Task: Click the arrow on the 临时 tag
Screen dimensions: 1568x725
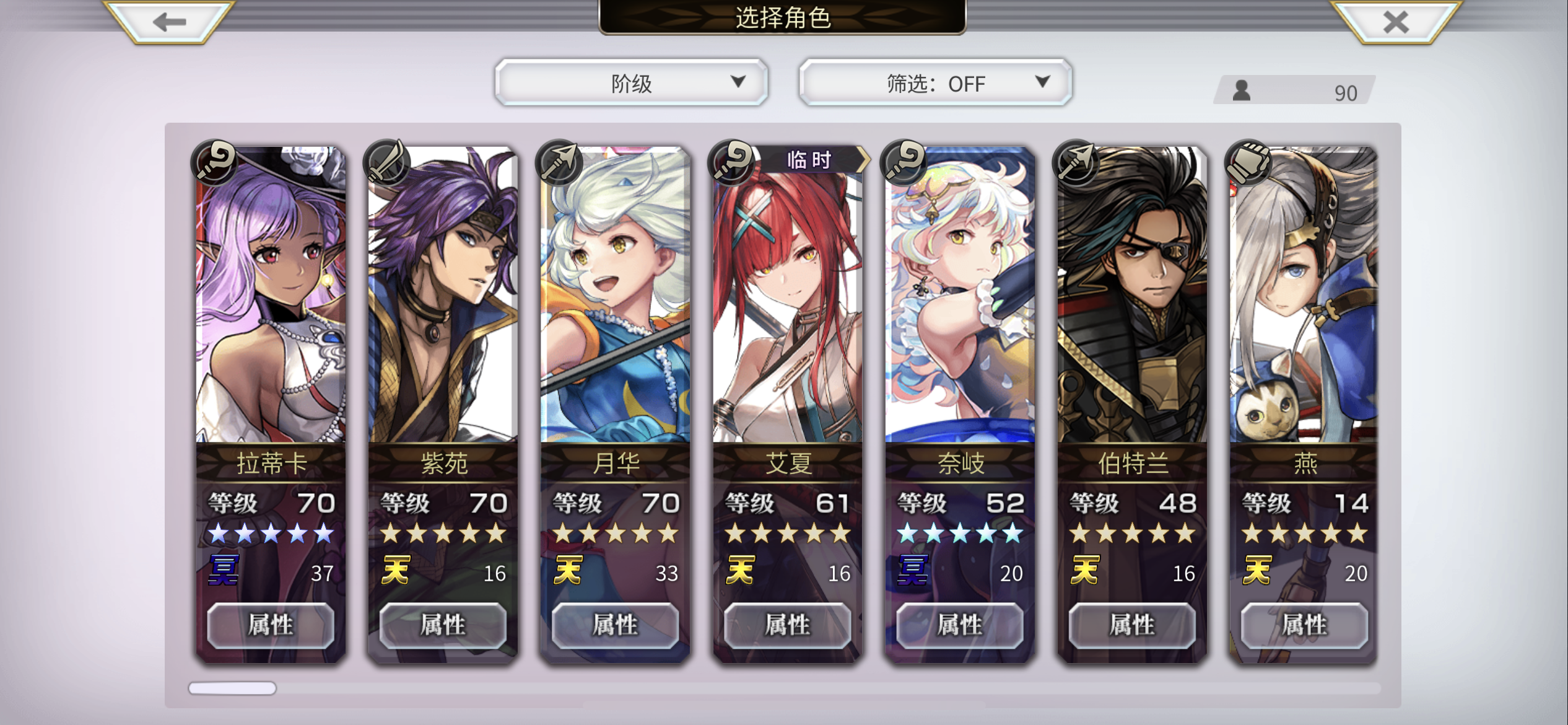Action: point(863,160)
